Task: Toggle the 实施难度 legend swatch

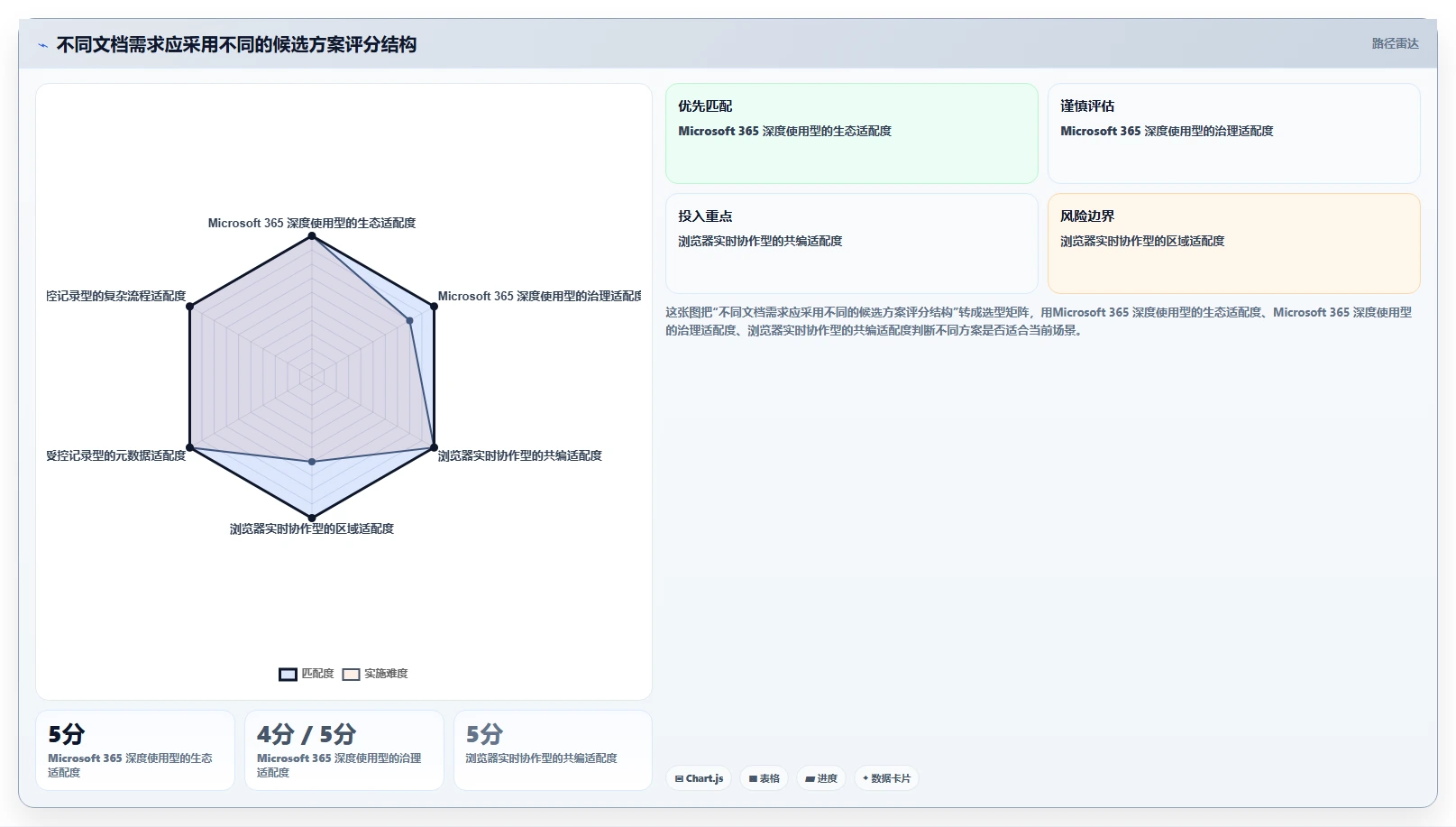Action: [x=351, y=674]
